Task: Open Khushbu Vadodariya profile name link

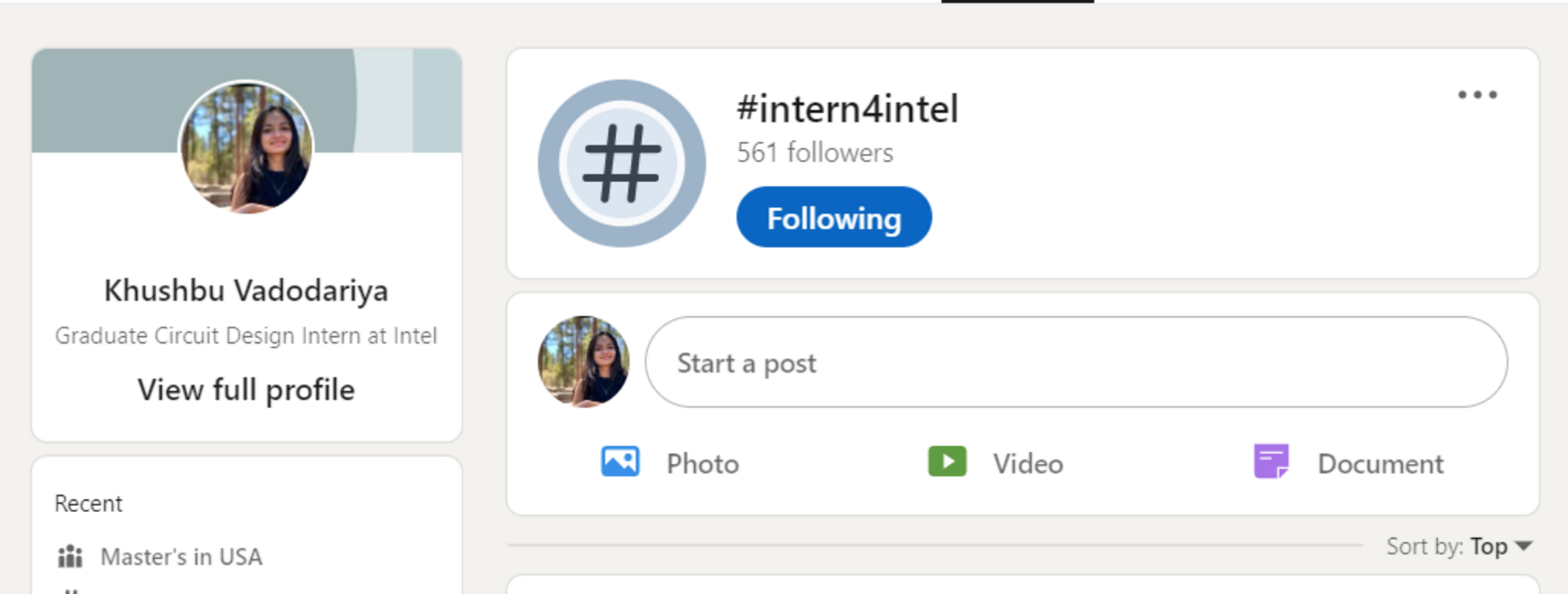Action: pos(246,291)
